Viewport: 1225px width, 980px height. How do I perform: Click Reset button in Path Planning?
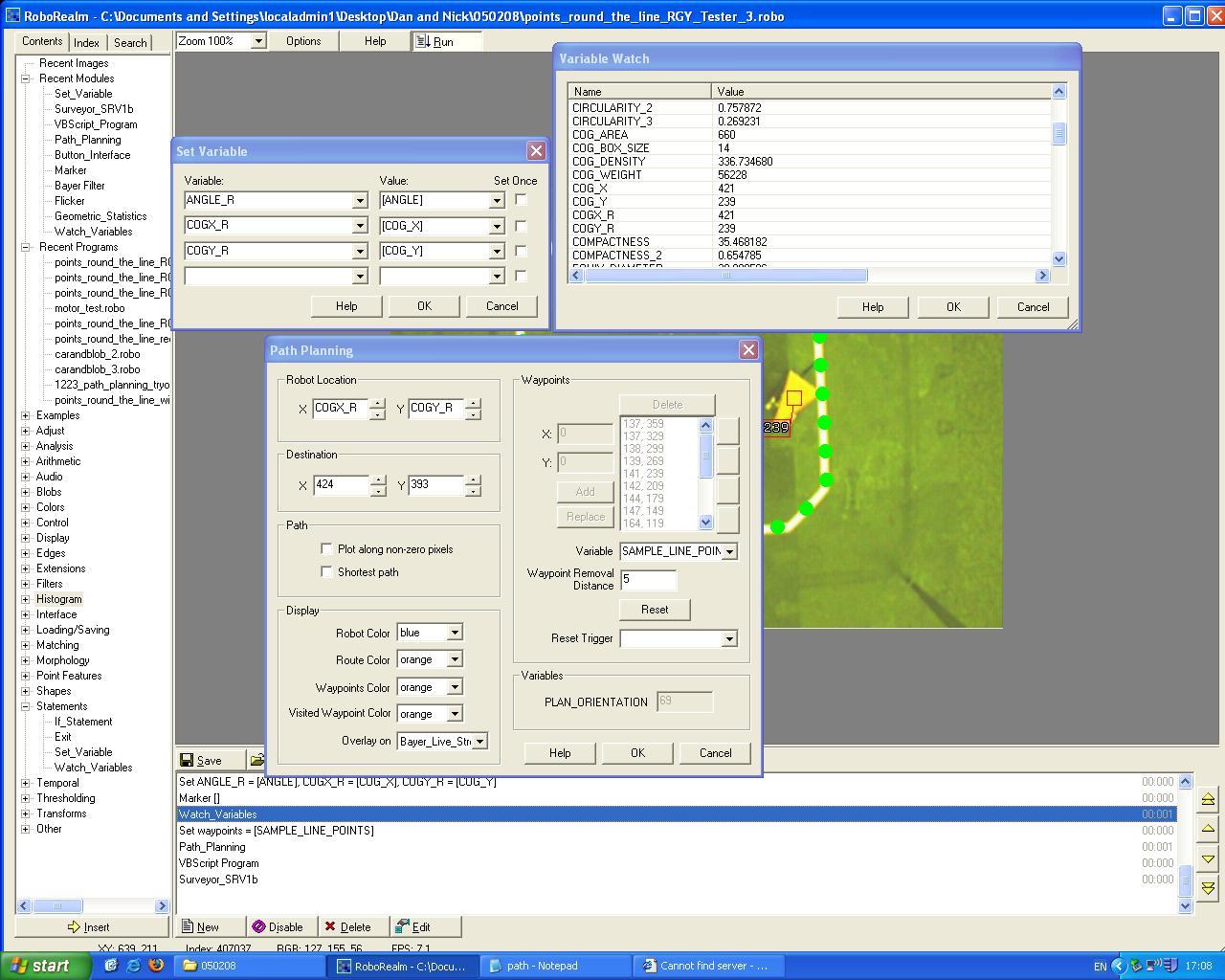coord(655,610)
